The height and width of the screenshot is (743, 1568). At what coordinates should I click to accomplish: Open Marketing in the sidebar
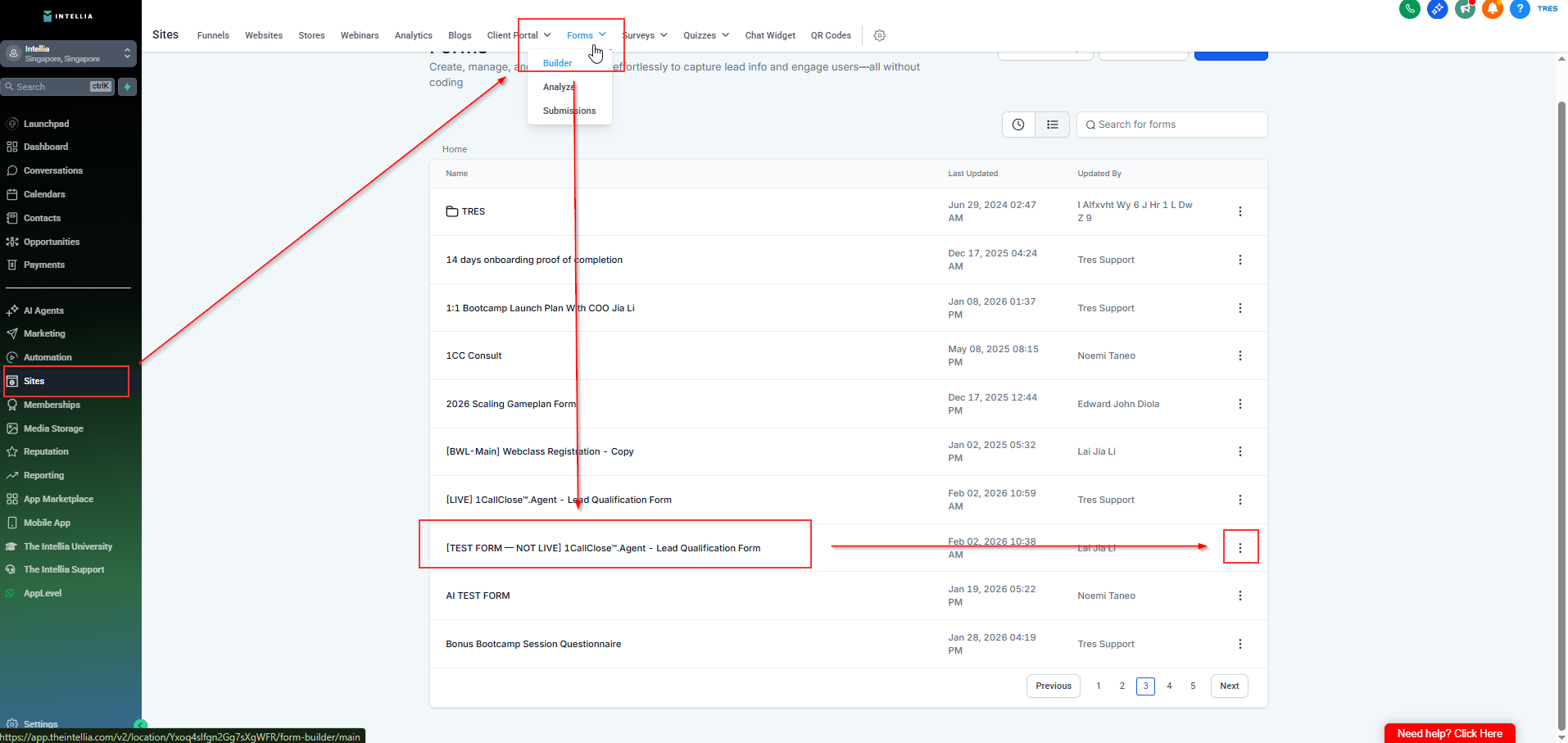(44, 333)
